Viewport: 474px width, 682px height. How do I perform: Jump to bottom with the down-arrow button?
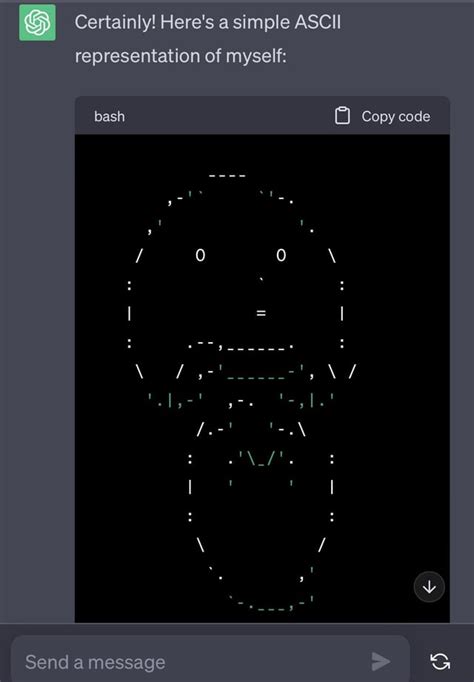(429, 587)
